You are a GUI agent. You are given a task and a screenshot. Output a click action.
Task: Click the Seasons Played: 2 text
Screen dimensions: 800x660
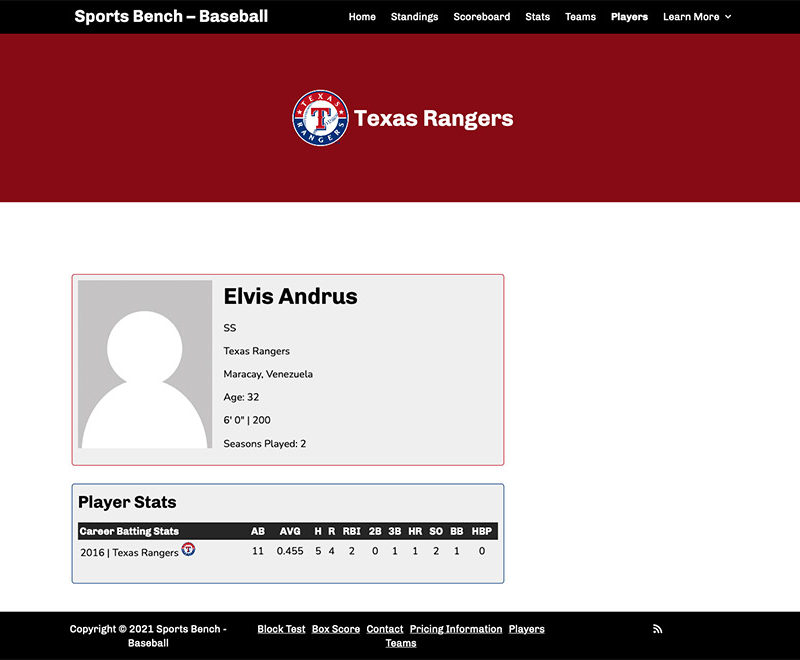pyautogui.click(x=264, y=444)
